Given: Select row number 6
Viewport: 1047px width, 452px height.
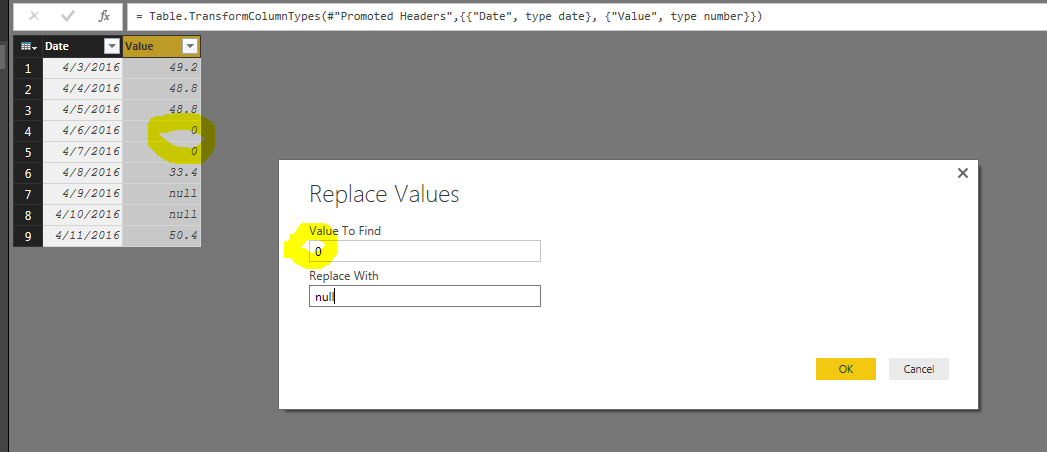Looking at the screenshot, I should tap(27, 172).
